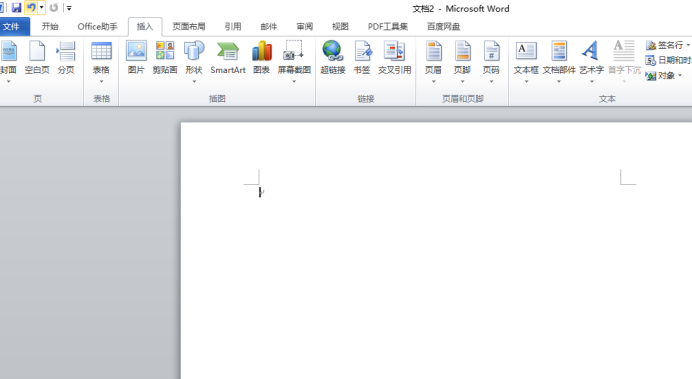Add a 超链接 hyperlink
Viewport: 692px width, 379px height.
333,57
